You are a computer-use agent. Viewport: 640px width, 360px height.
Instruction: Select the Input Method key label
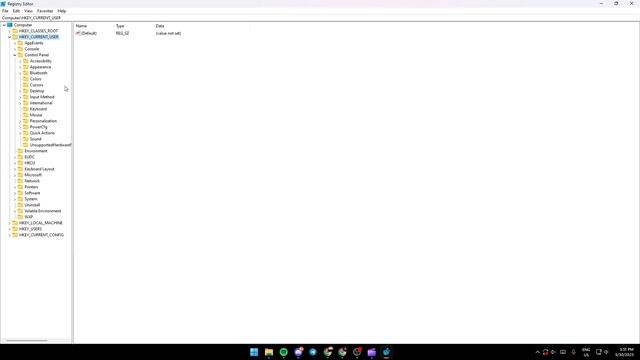coord(42,97)
